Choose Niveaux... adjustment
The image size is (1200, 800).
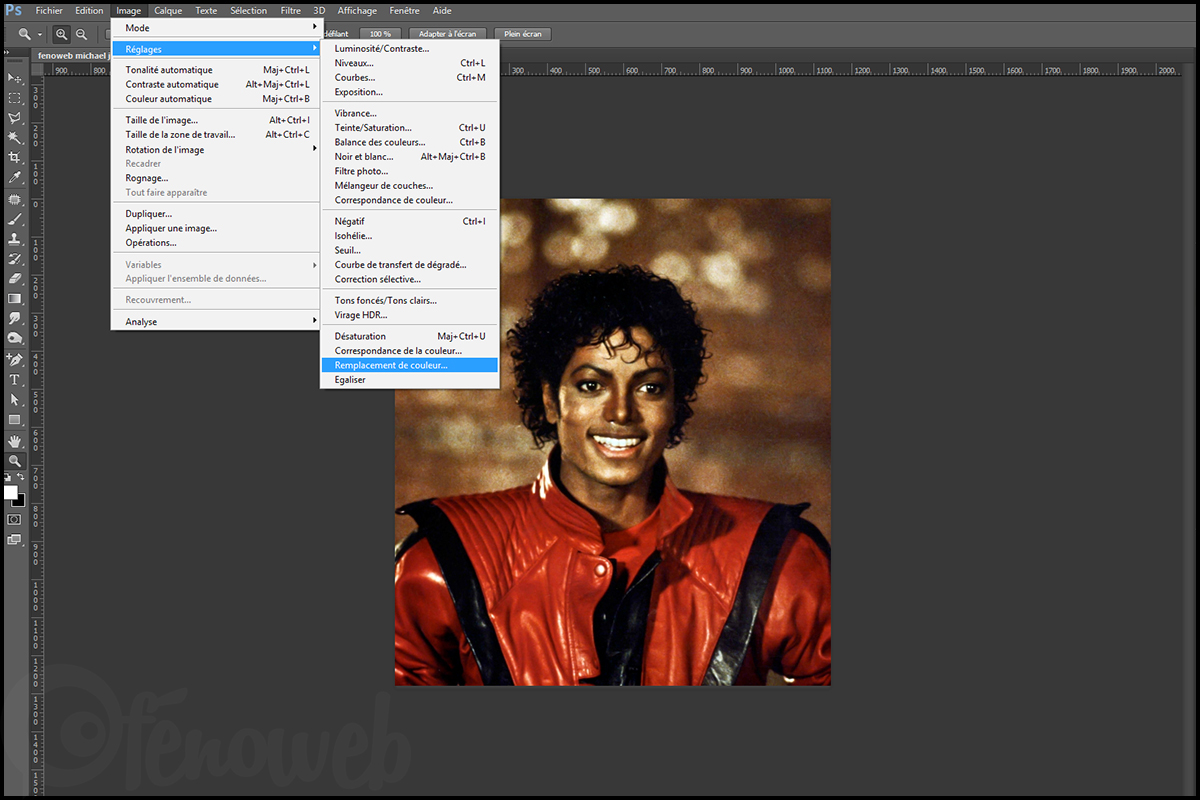point(409,63)
